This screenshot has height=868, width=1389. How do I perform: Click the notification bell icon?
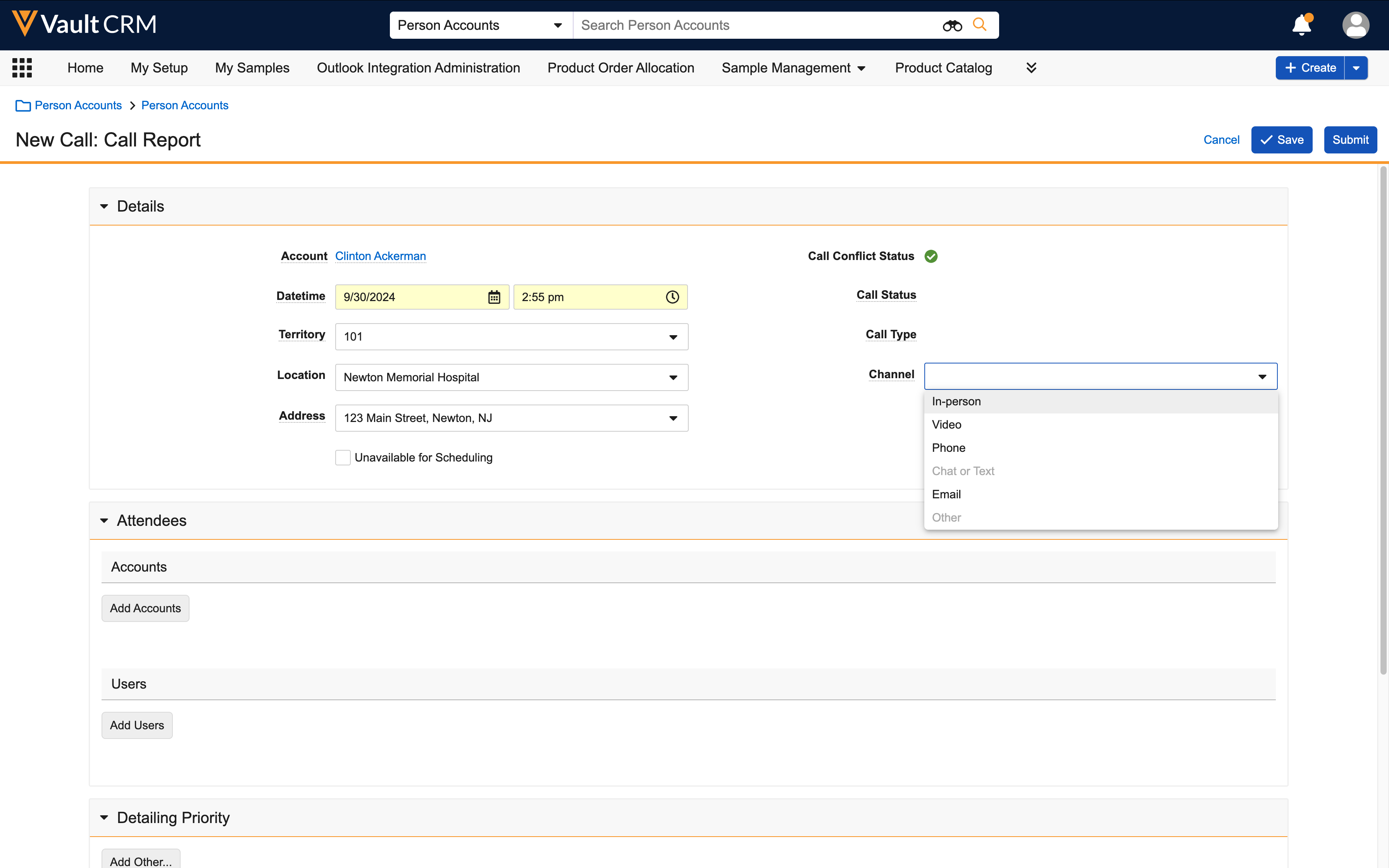click(x=1301, y=25)
